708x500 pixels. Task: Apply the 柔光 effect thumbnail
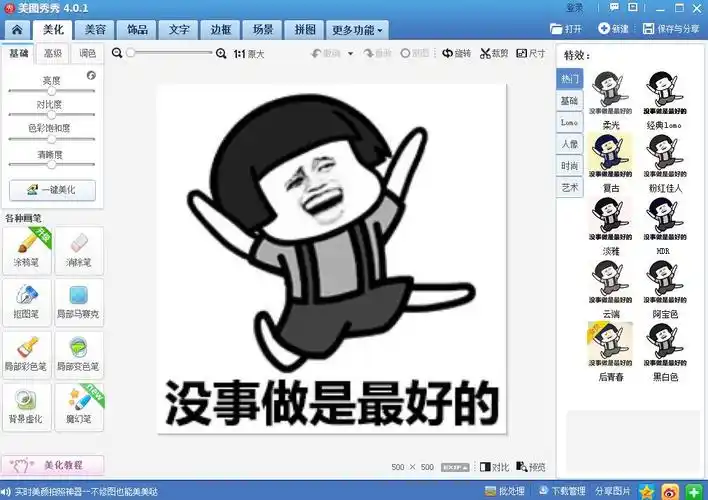click(x=610, y=93)
